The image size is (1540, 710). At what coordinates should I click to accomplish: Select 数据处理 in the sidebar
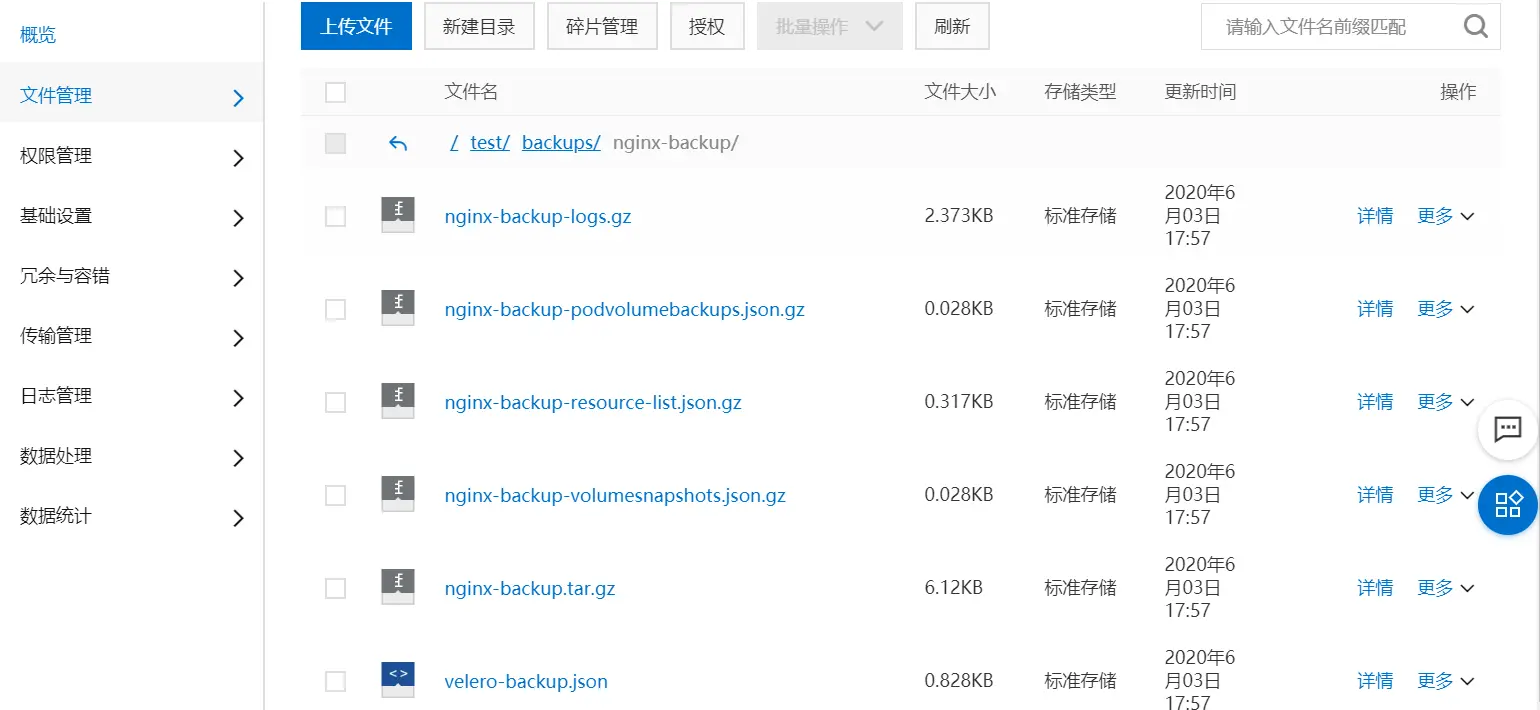tap(56, 455)
